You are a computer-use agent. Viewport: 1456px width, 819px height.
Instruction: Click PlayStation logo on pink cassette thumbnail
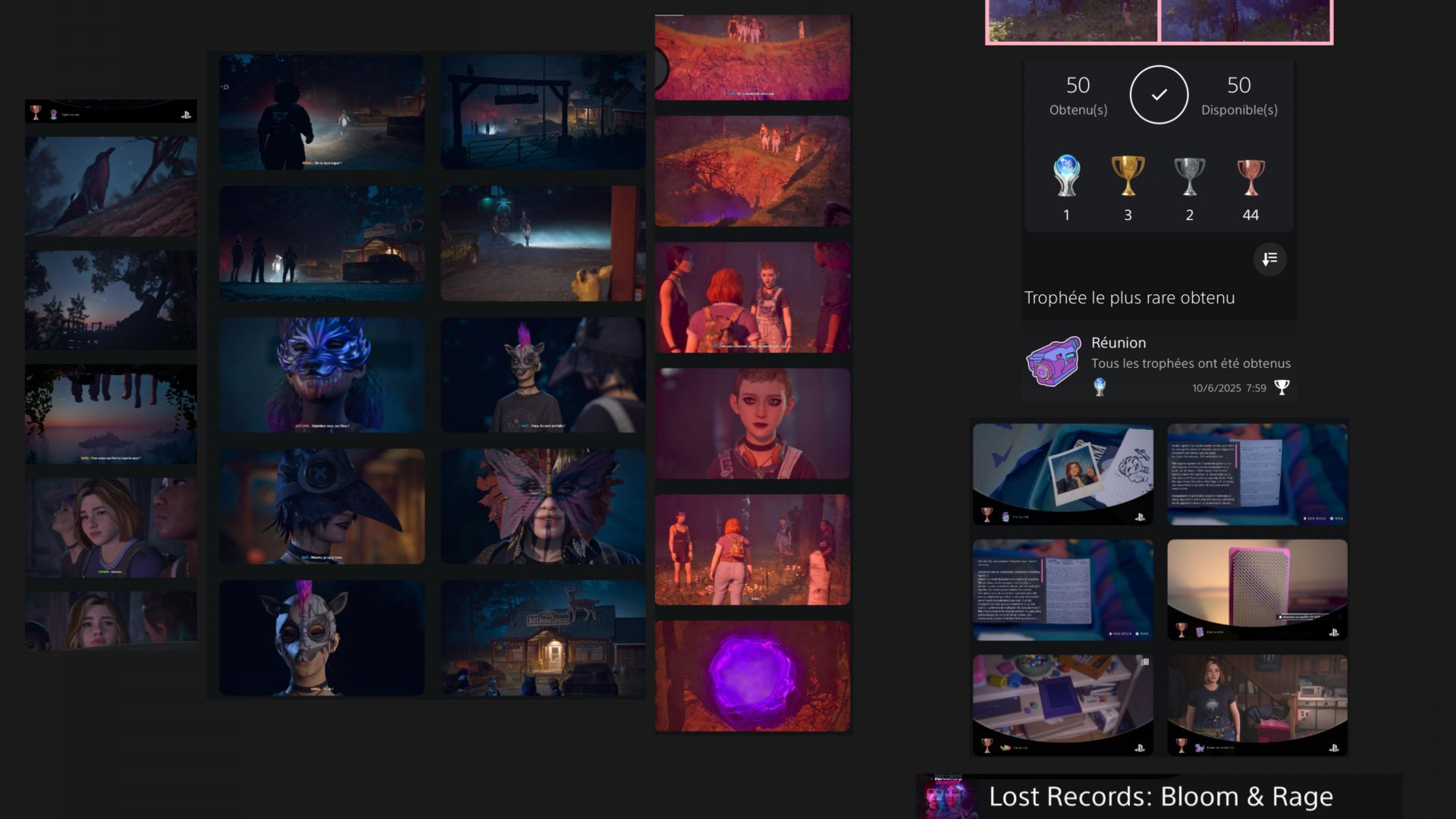[1334, 632]
